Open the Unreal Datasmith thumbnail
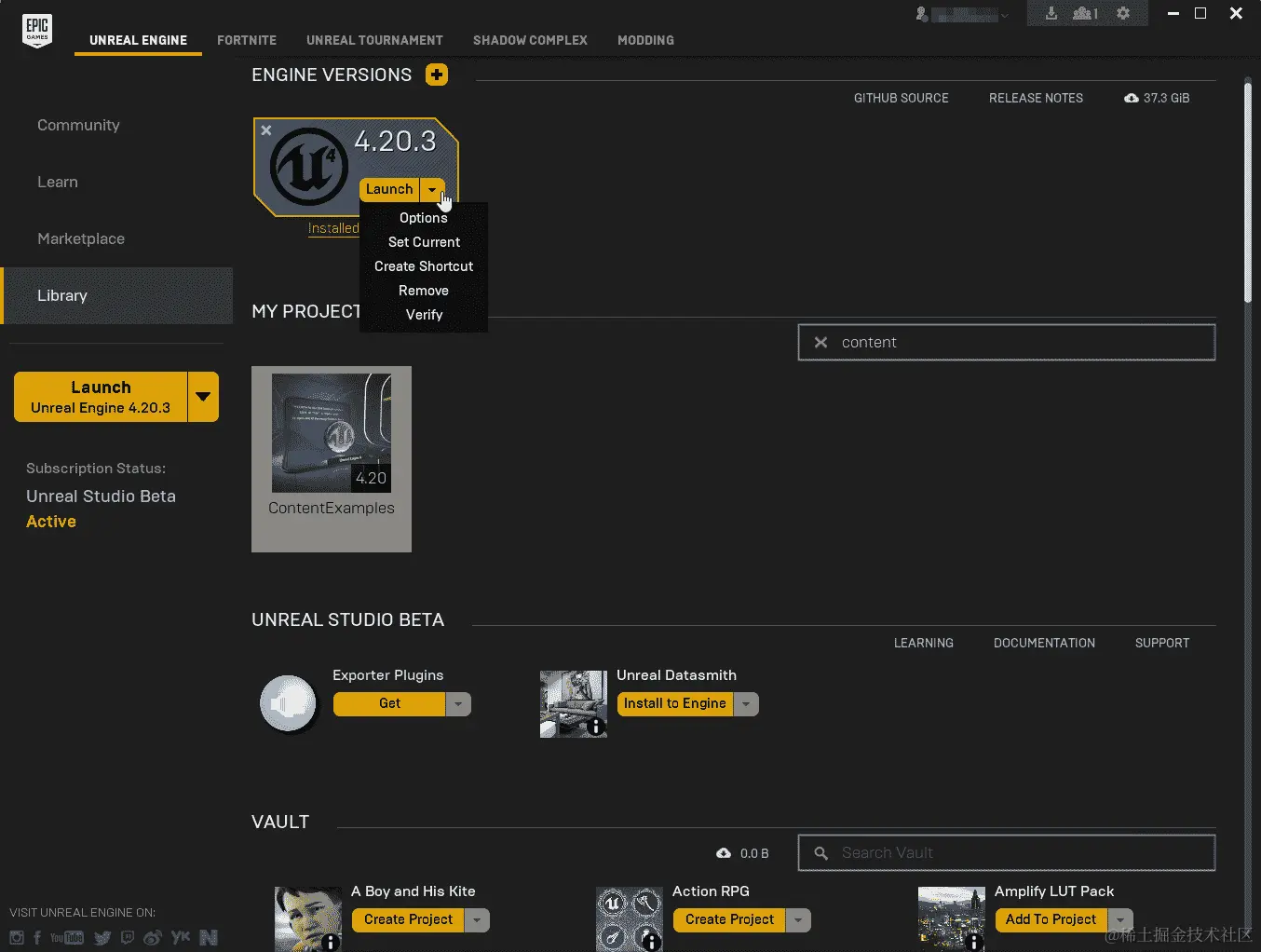This screenshot has width=1261, height=952. (x=574, y=704)
